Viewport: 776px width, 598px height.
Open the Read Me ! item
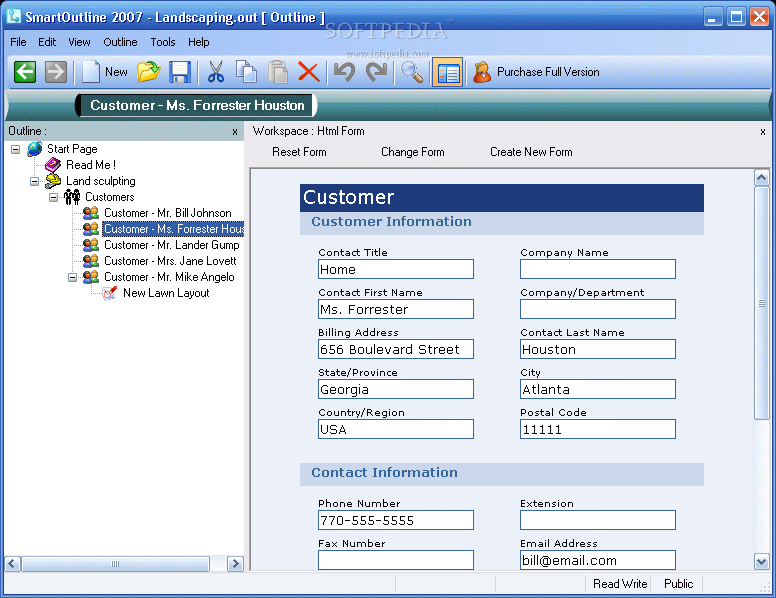[91, 165]
